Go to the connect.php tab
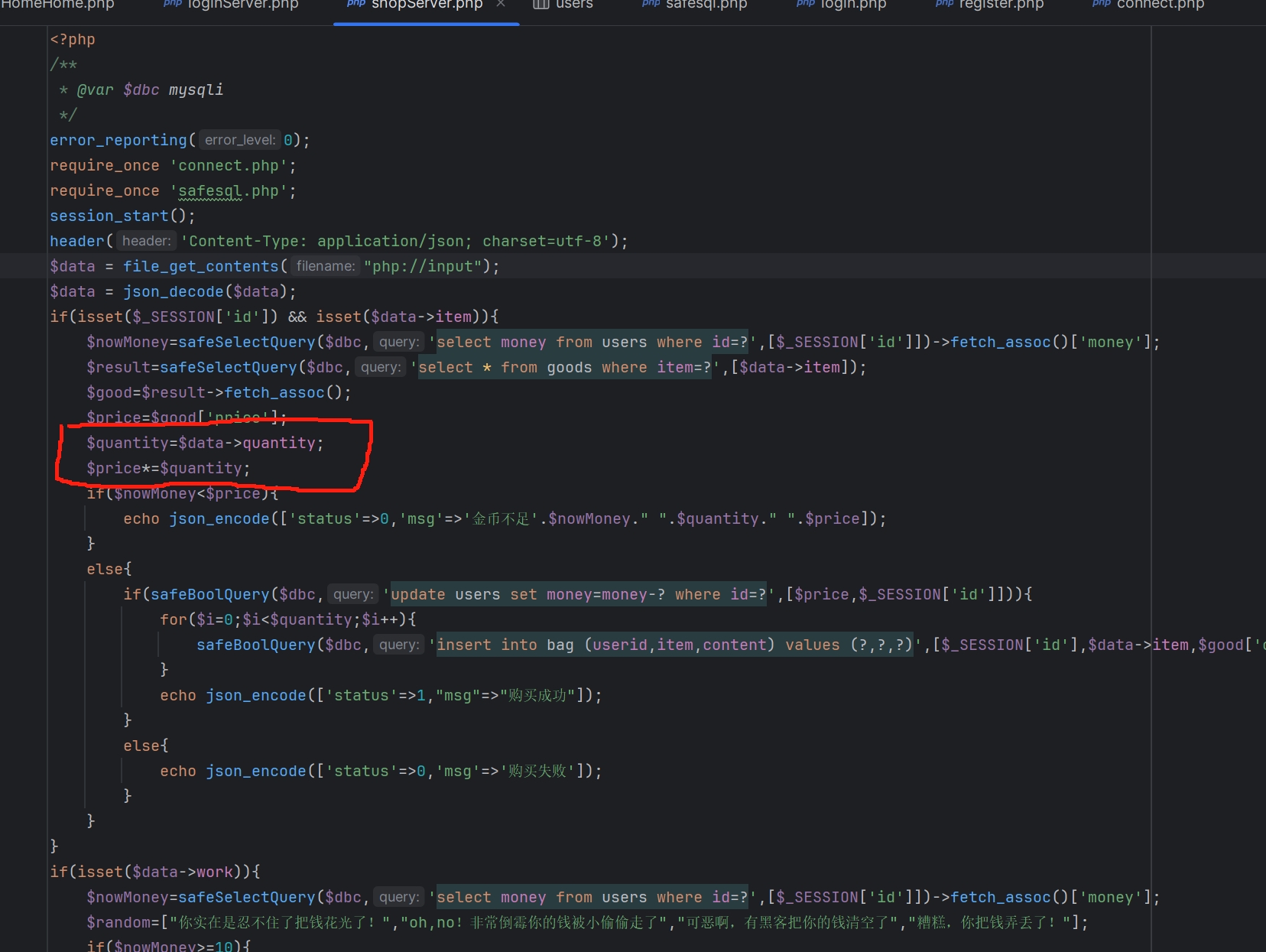Image resolution: width=1266 pixels, height=952 pixels. 1160,5
